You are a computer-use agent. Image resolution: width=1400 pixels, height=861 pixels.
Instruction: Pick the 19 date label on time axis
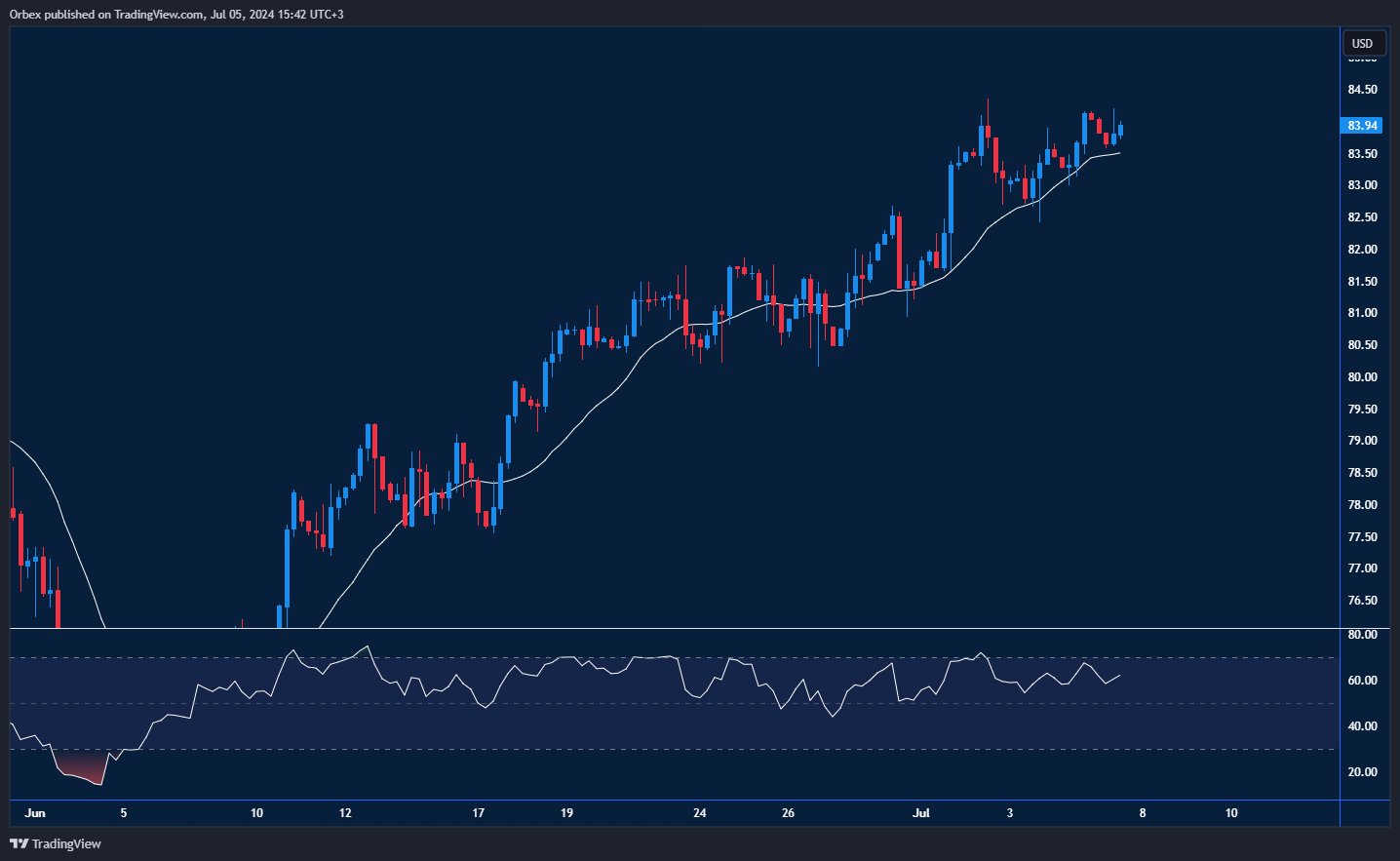click(566, 812)
